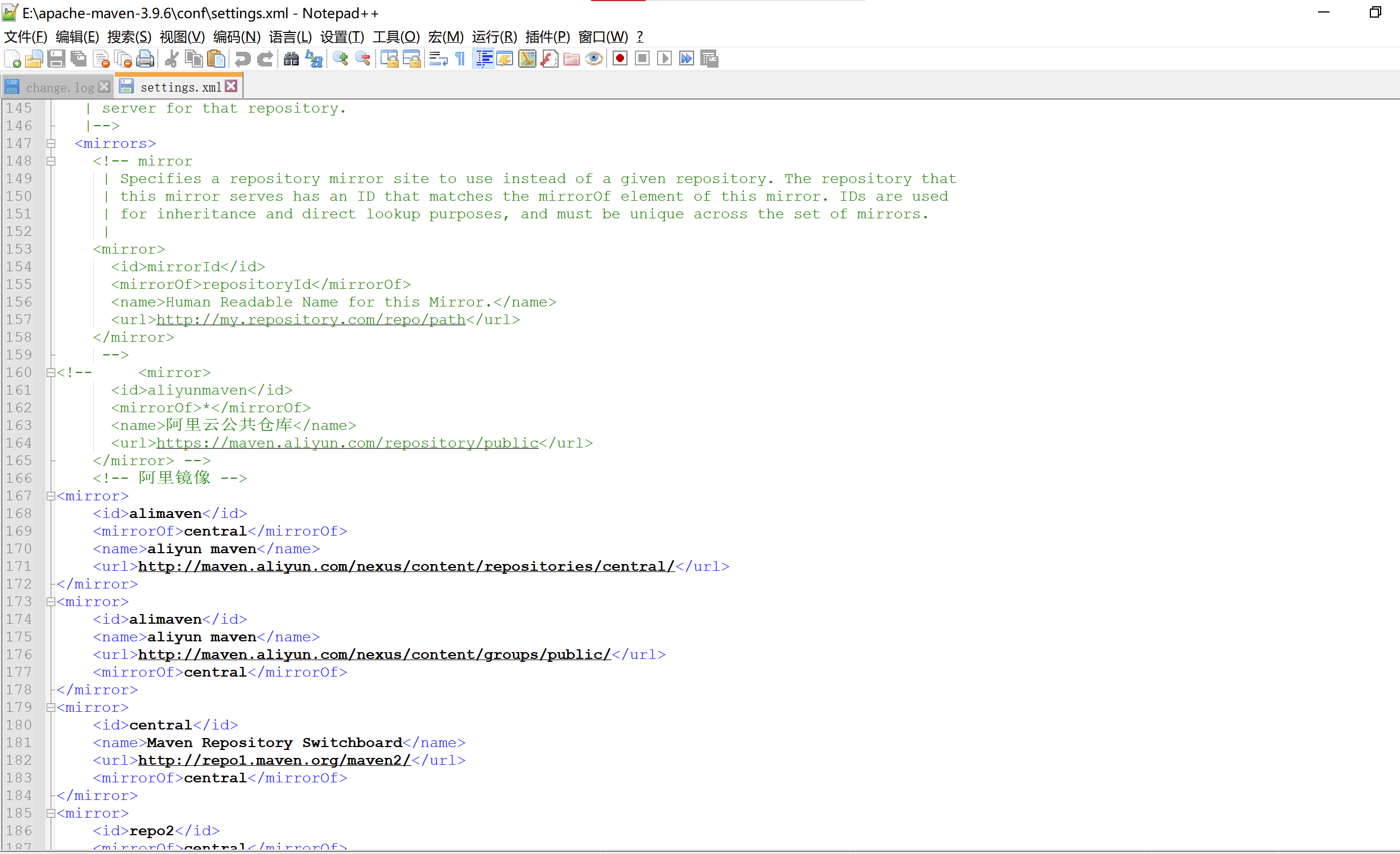The image size is (1400, 854).
Task: Click the Zoom In magnifier icon
Action: (341, 59)
